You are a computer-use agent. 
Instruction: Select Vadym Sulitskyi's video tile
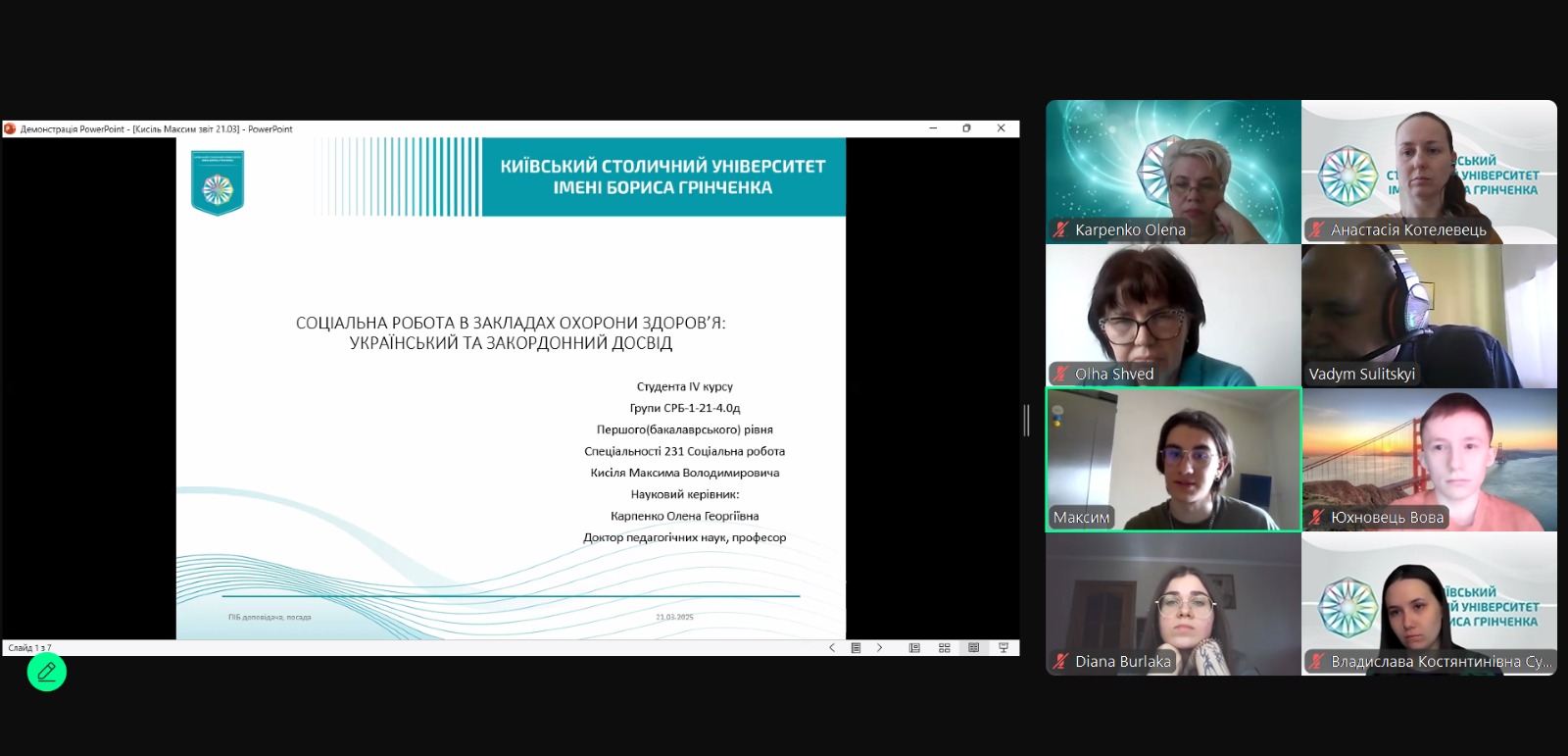tap(1429, 315)
